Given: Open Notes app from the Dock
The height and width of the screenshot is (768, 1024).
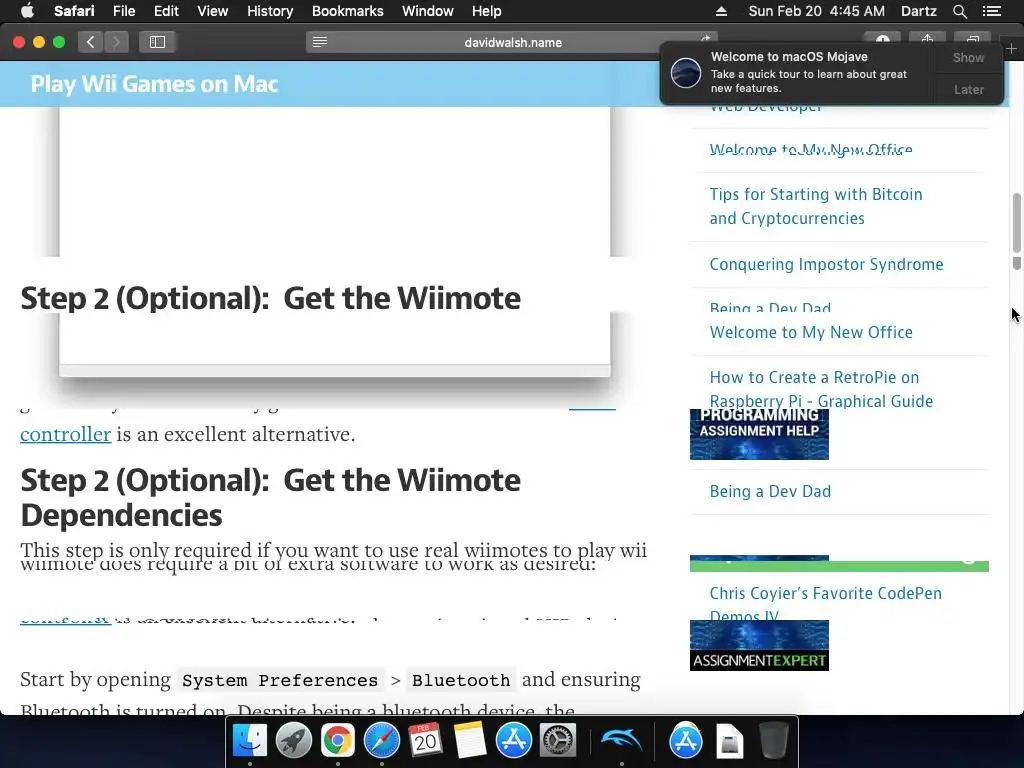Looking at the screenshot, I should (x=470, y=741).
